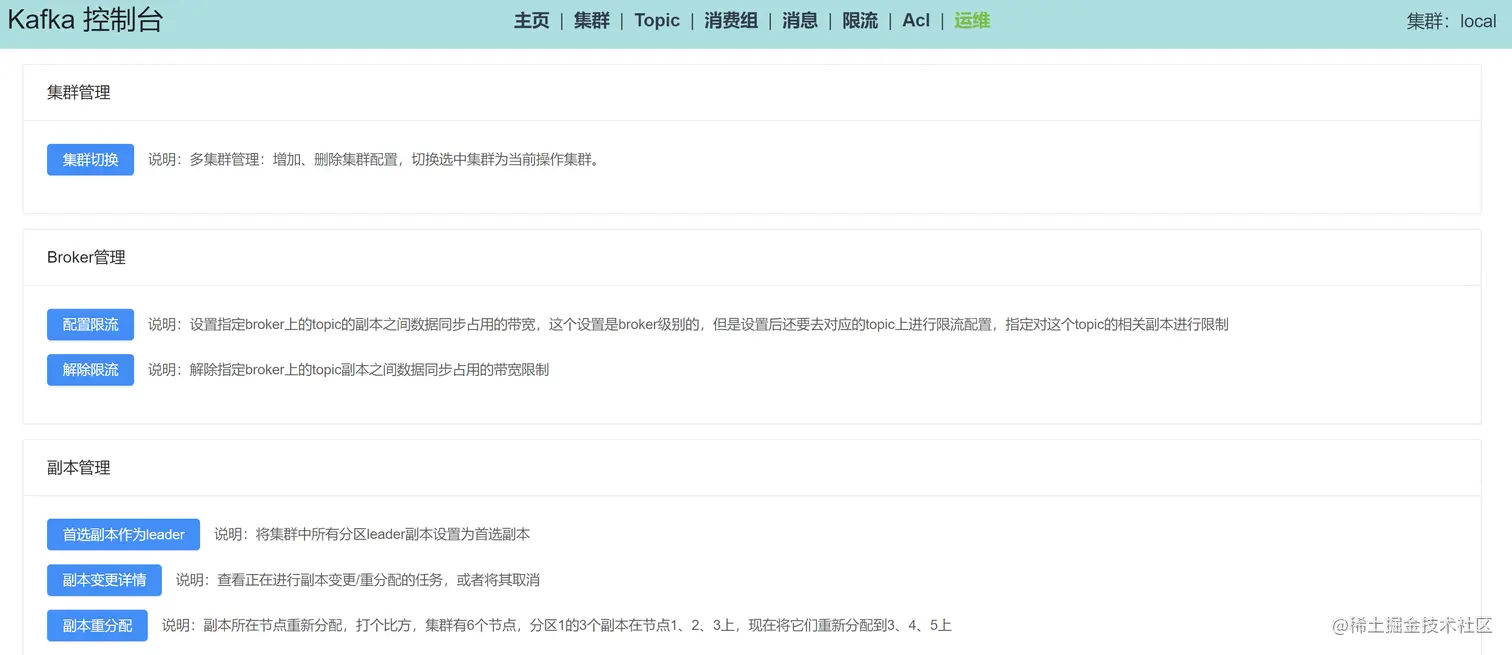Click the 副本重分配 button

[97, 625]
